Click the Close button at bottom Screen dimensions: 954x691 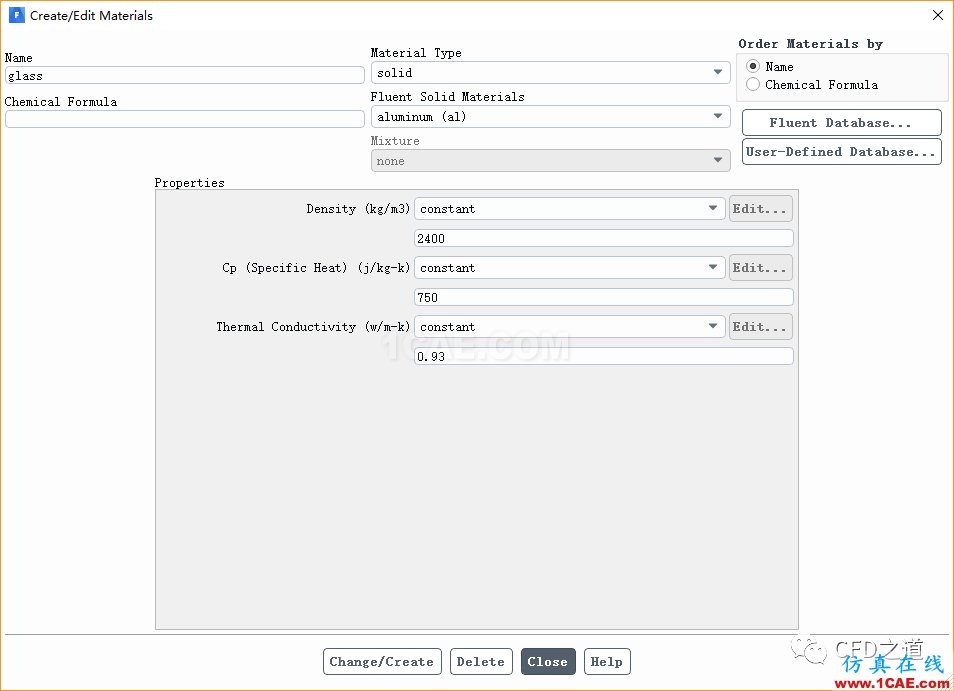548,662
